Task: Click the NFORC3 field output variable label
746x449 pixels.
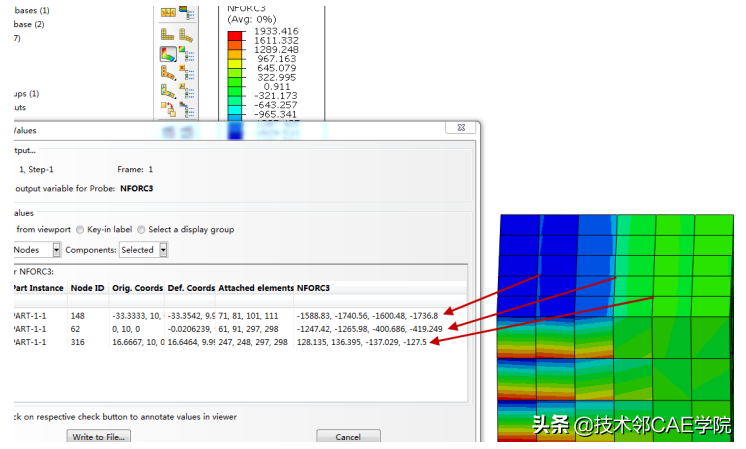Action: point(137,188)
